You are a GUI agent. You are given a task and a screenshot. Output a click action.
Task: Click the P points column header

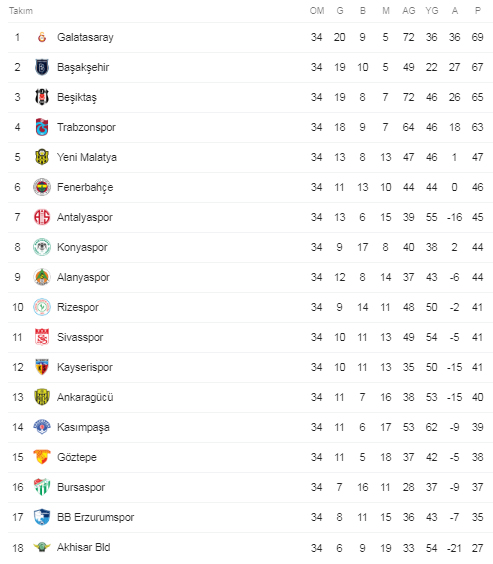(478, 11)
